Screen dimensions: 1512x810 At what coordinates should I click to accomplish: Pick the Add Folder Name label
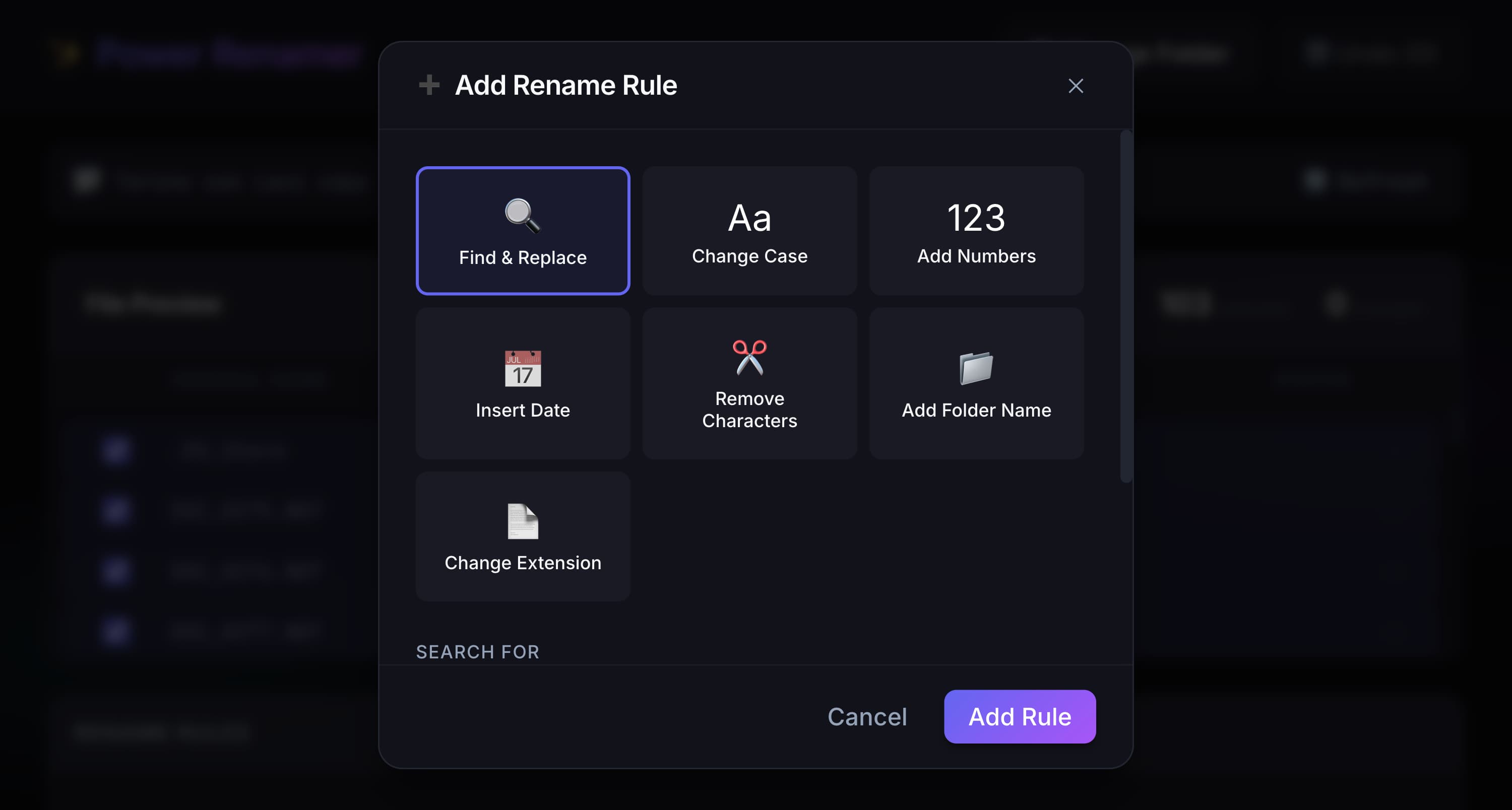click(x=976, y=410)
